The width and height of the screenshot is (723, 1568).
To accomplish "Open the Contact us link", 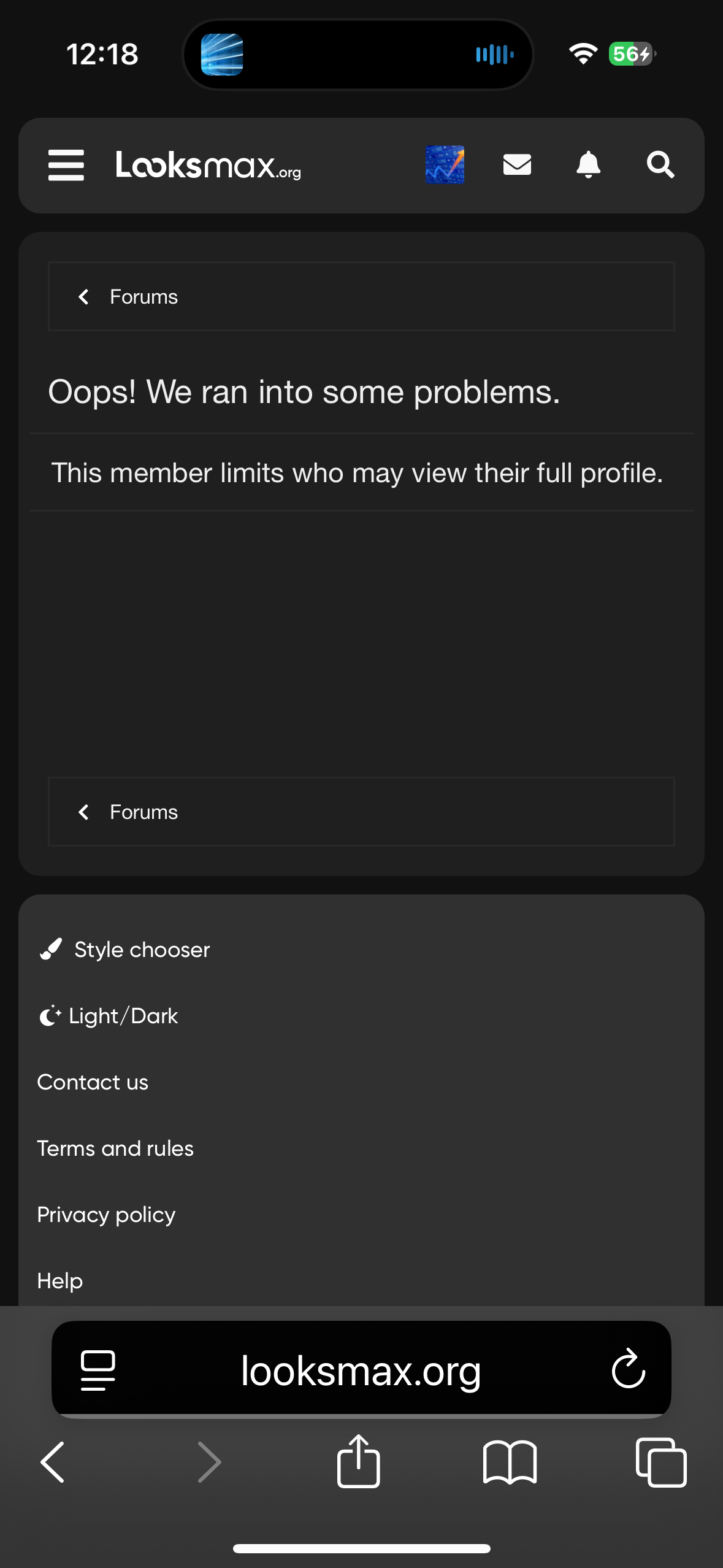I will click(x=93, y=1082).
